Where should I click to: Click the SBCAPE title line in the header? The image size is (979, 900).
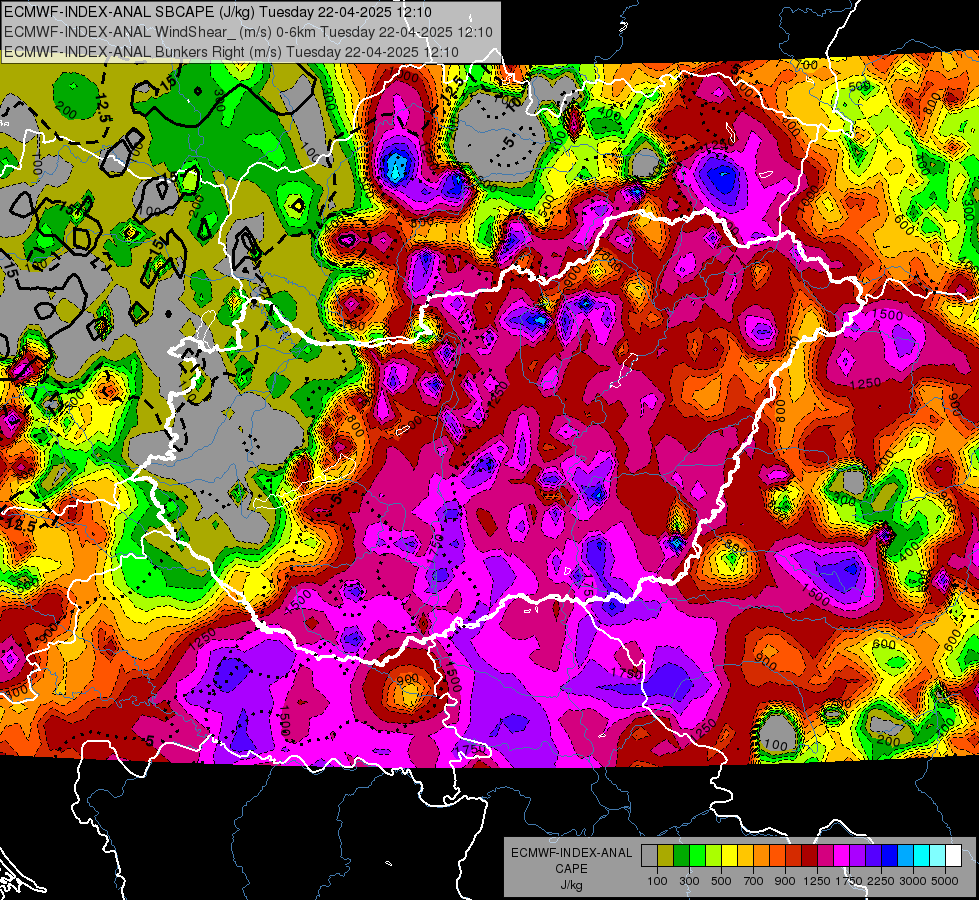(x=218, y=12)
